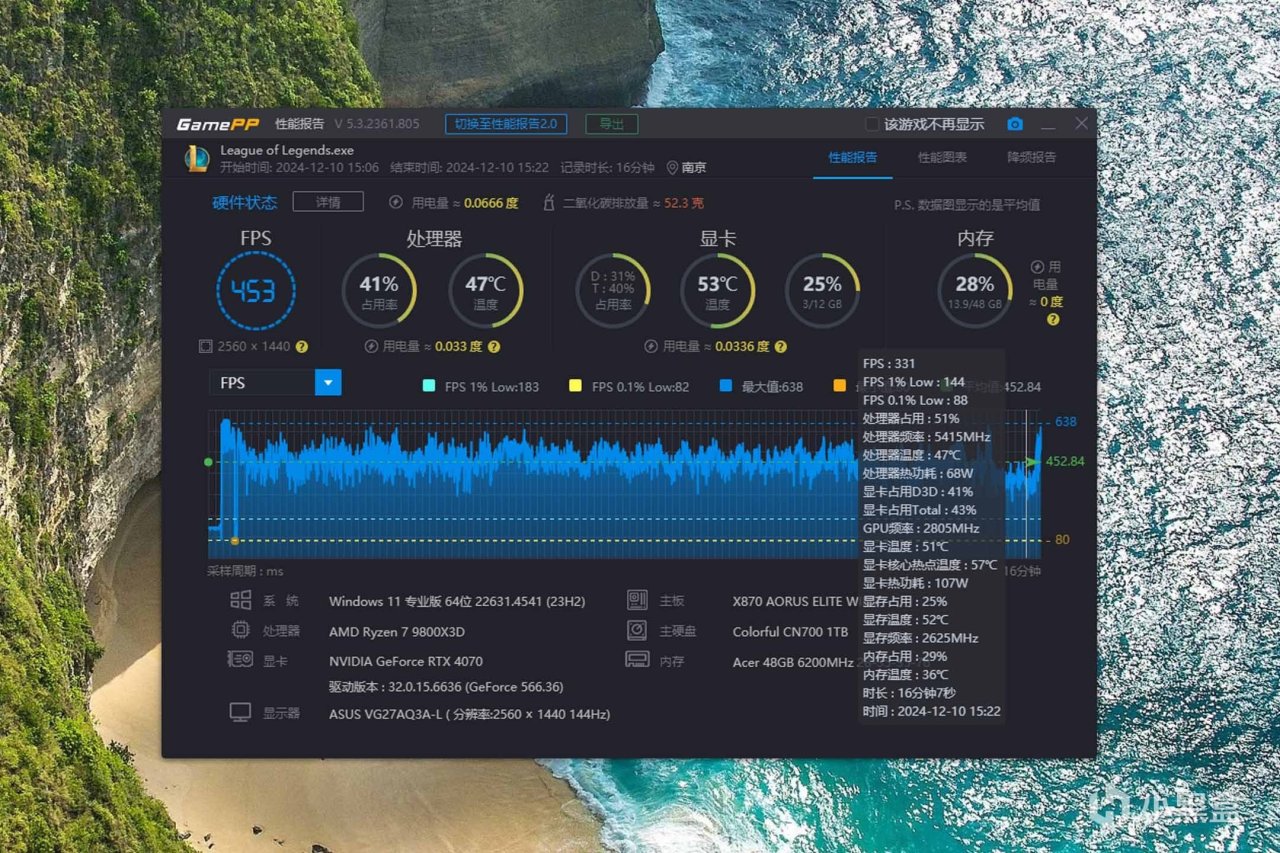Viewport: 1280px width, 853px height.
Task: Click the 导出 export button
Action: tap(612, 124)
